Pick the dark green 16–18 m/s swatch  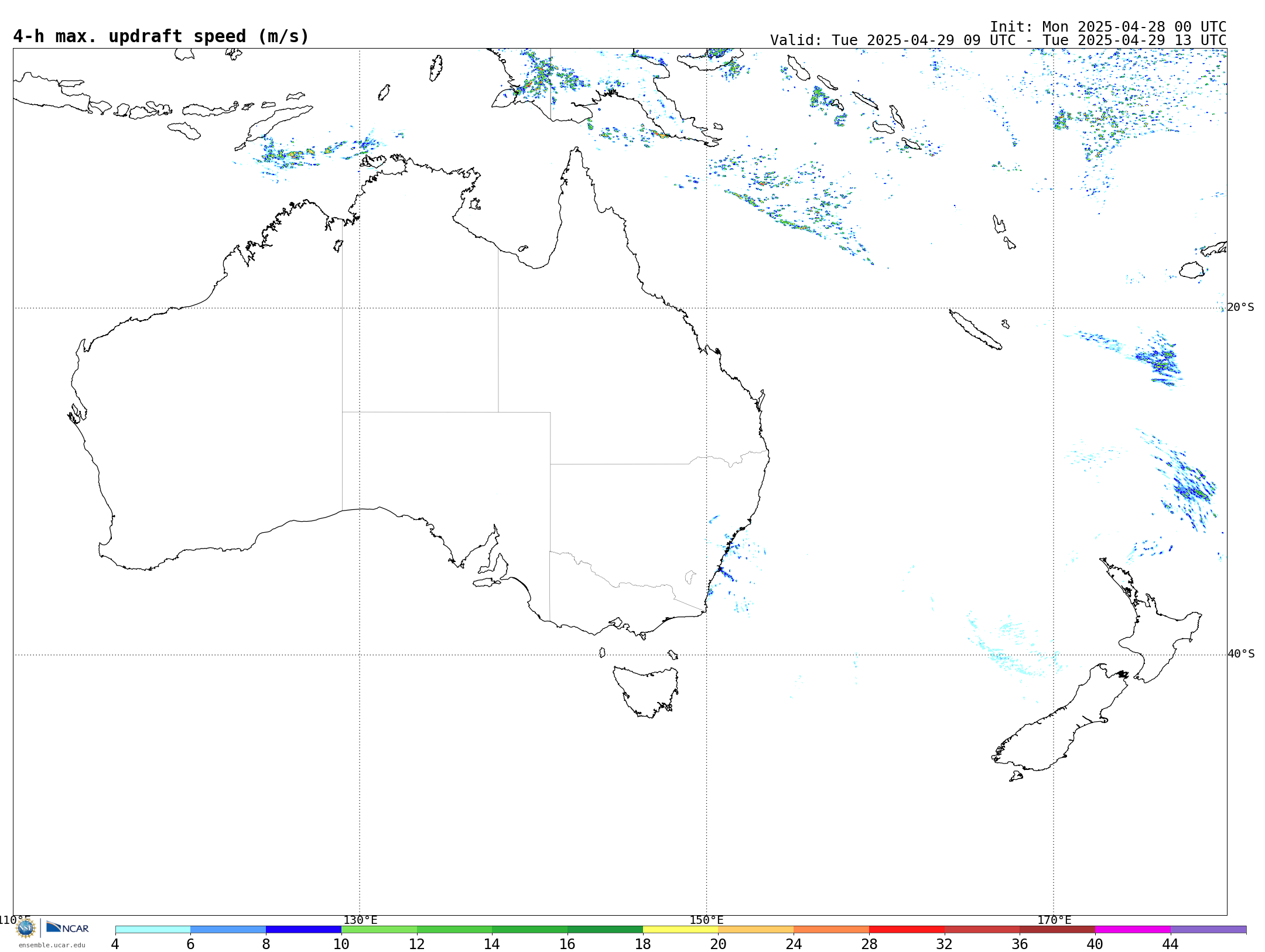click(x=605, y=929)
